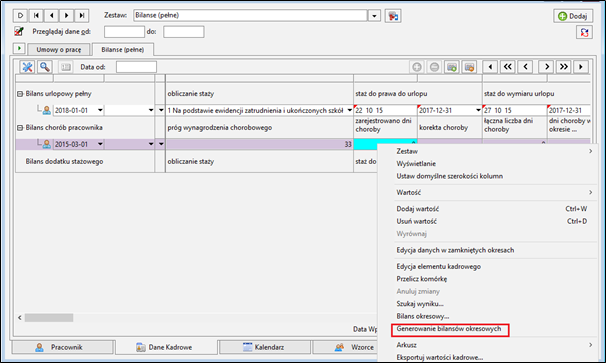The height and width of the screenshot is (363, 606).
Task: Click the magnifier search icon in grid toolbar
Action: (45, 67)
